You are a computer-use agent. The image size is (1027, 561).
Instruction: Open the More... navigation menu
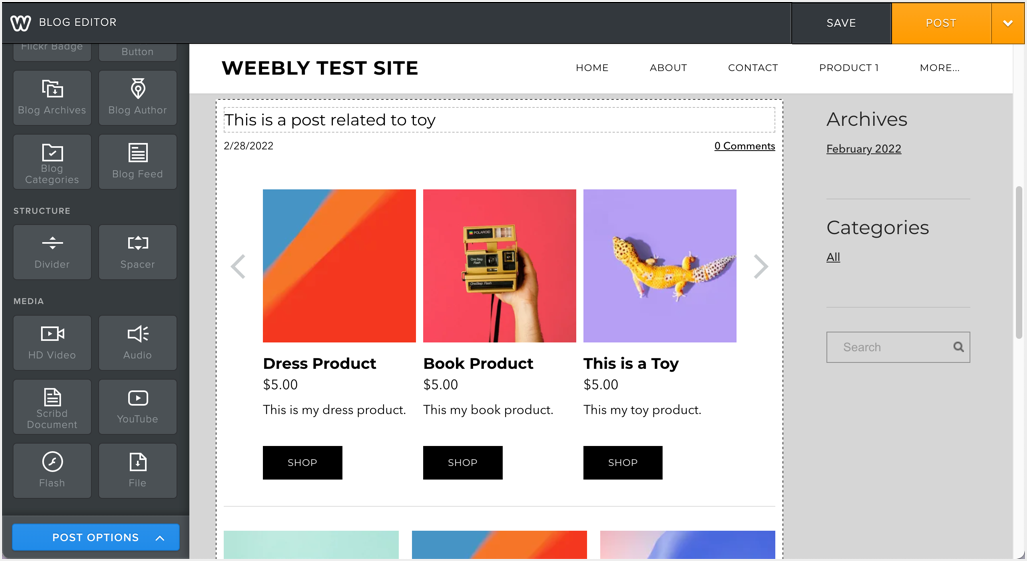tap(939, 68)
